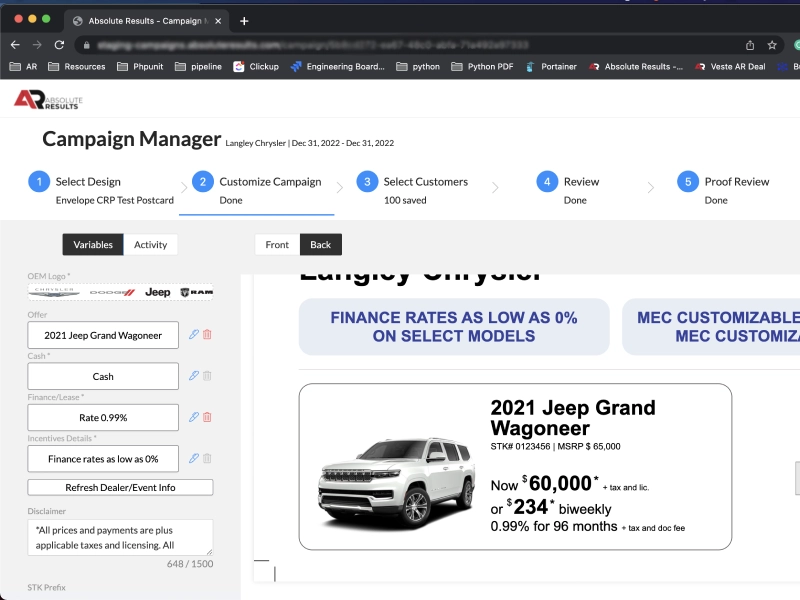800x600 pixels.
Task: Click the $234 biweekly text
Action: [x=551, y=508]
